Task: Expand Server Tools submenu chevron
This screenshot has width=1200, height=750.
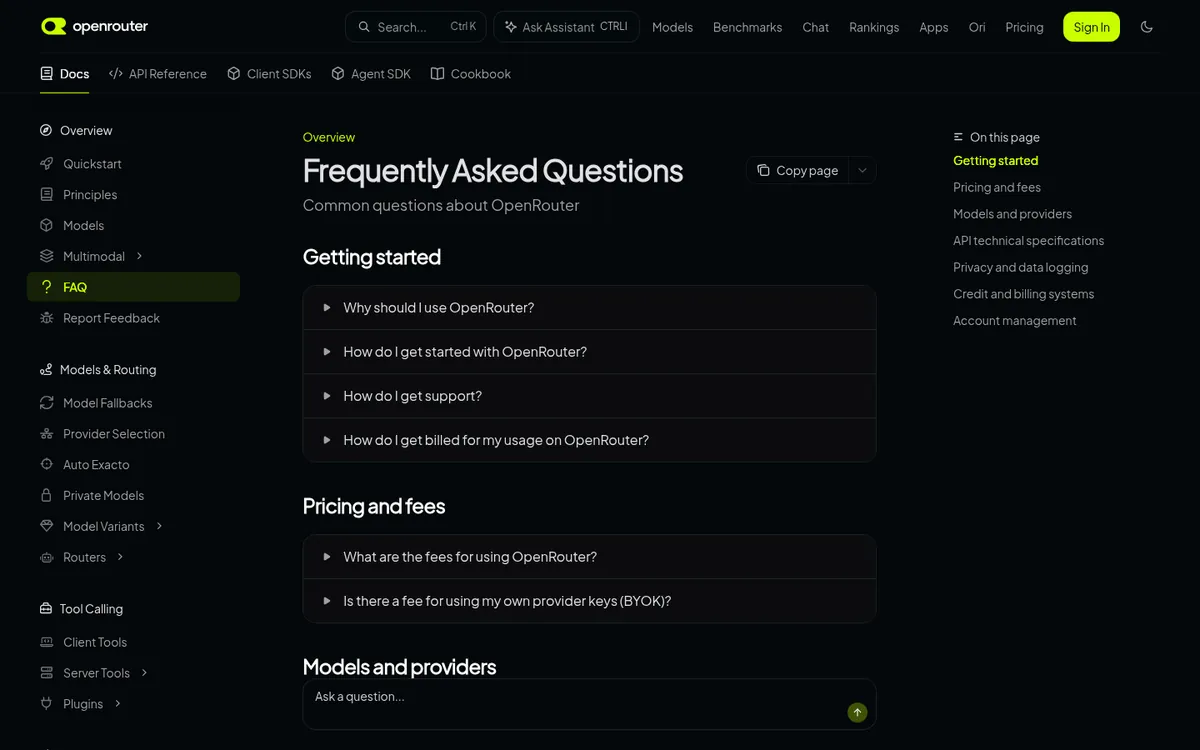Action: click(144, 672)
